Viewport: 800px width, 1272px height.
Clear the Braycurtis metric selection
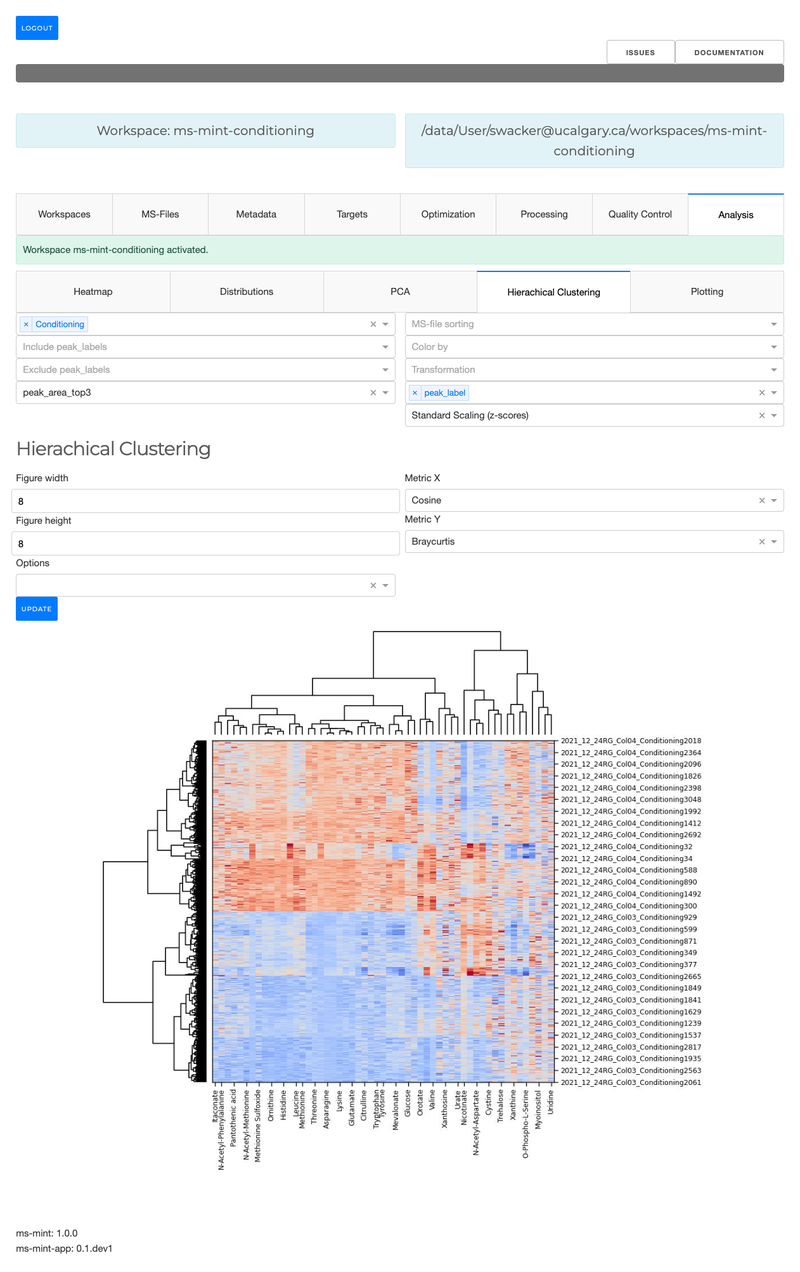pos(760,540)
